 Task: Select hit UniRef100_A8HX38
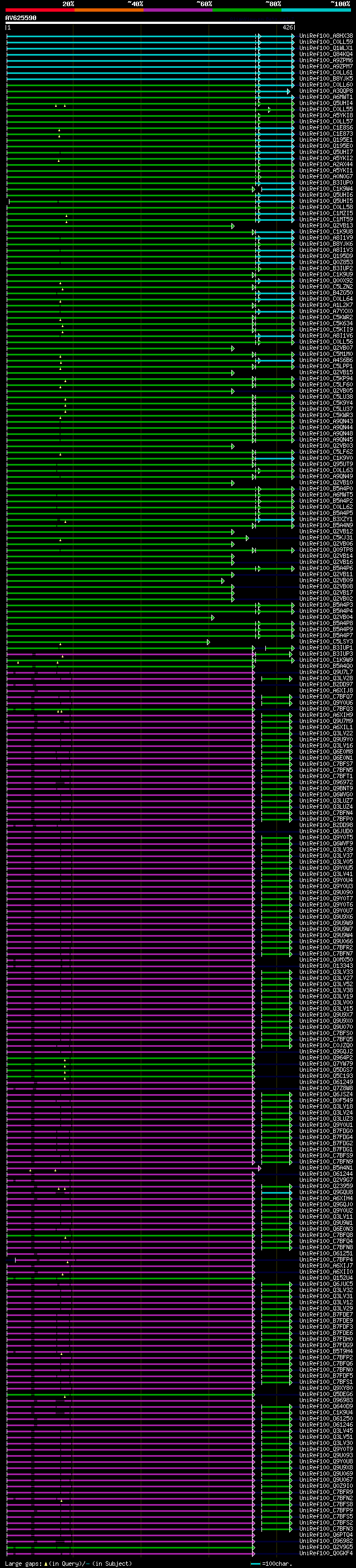click(326, 36)
